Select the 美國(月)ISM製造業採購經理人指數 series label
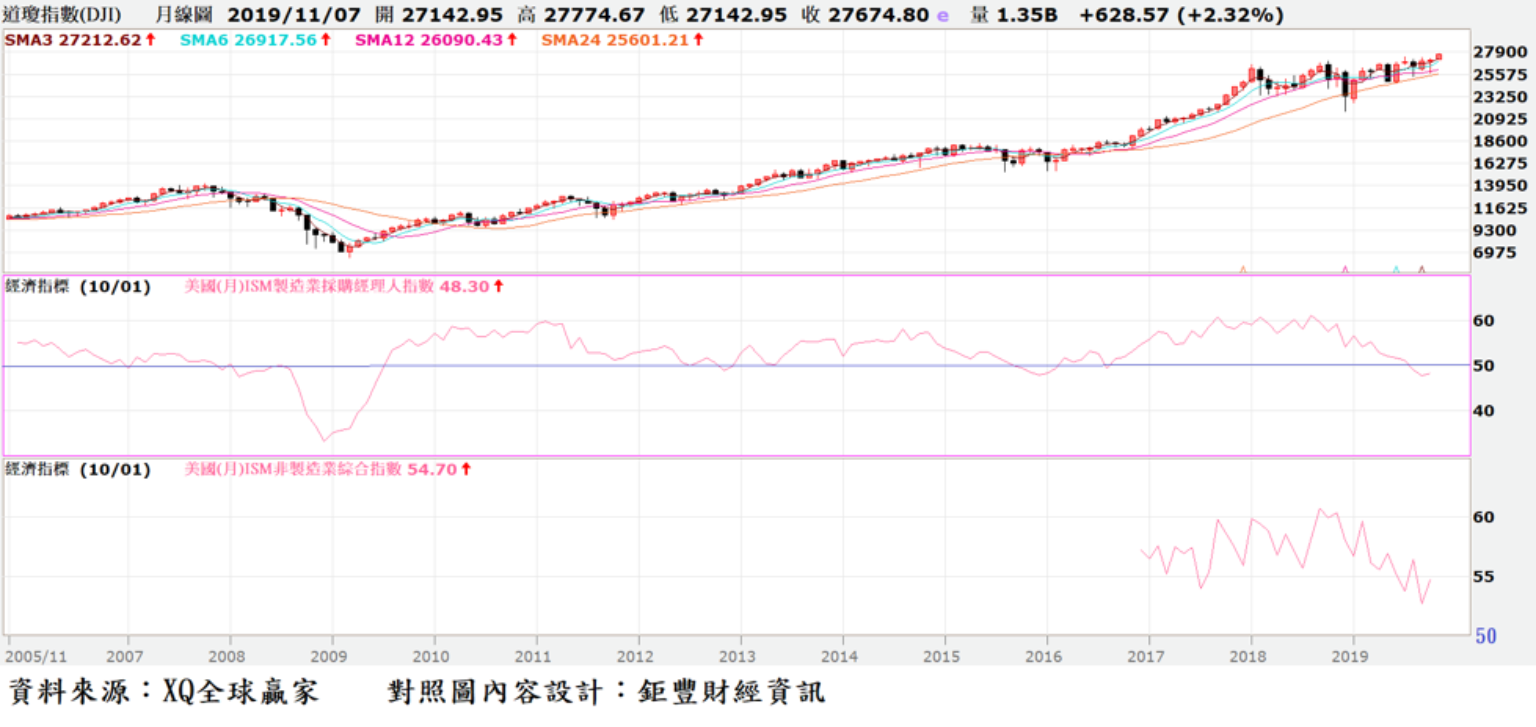 (x=310, y=287)
